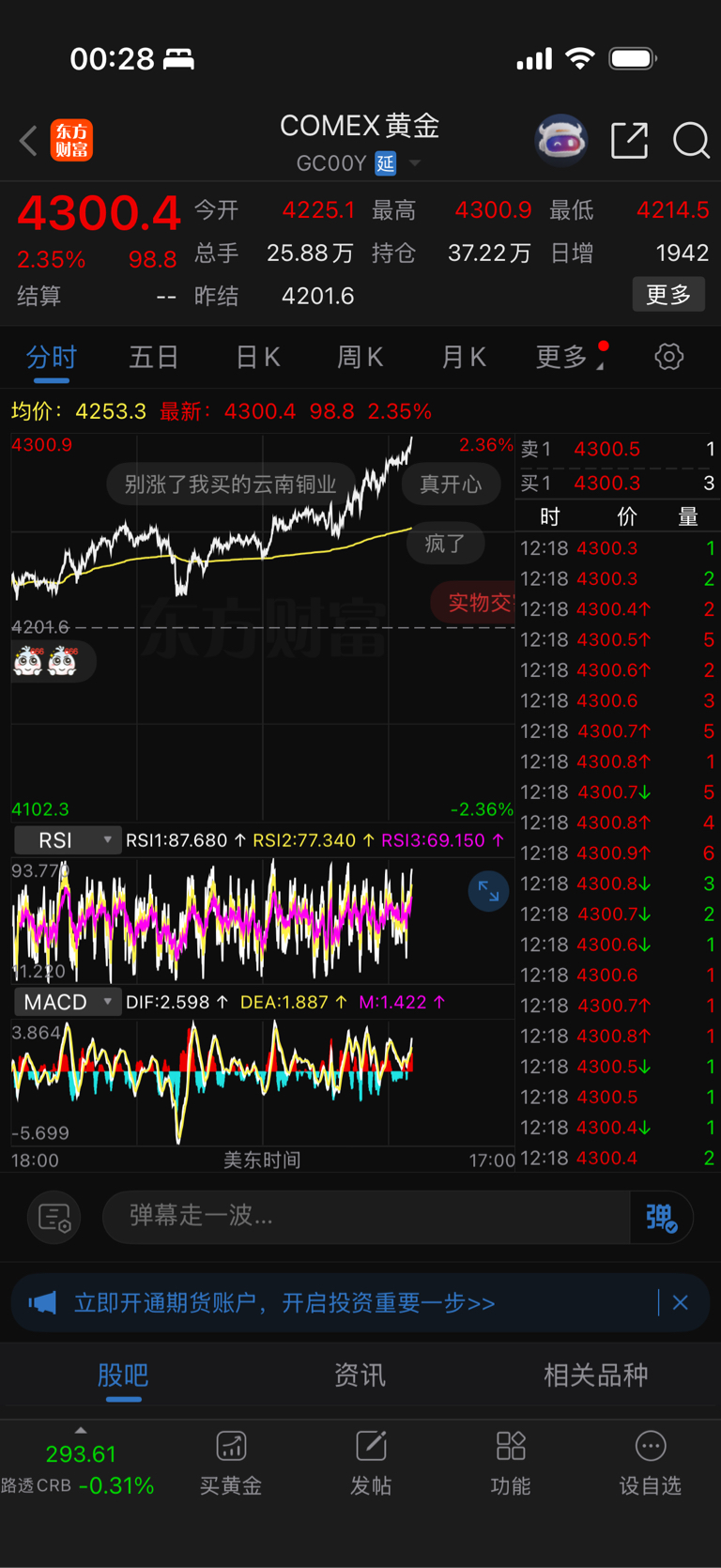Switch to the 五日 tab

pos(154,357)
